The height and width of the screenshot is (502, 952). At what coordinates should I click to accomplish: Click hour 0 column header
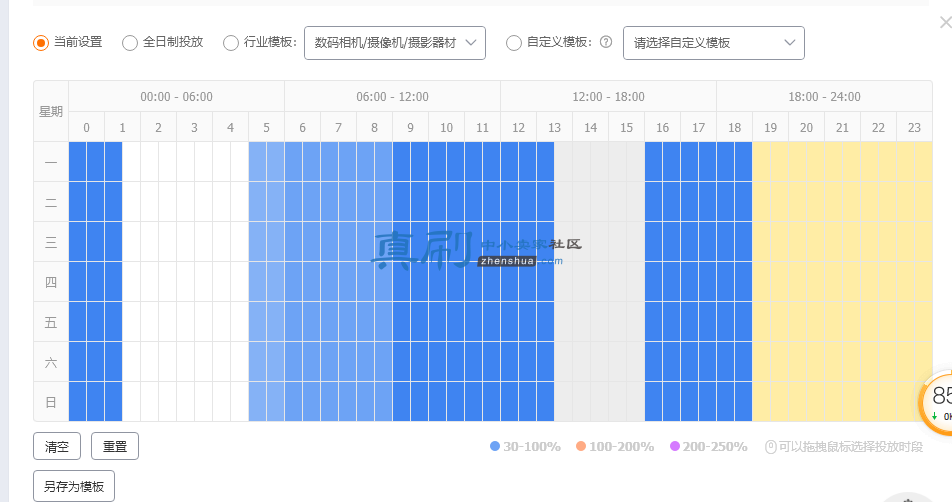[86, 127]
